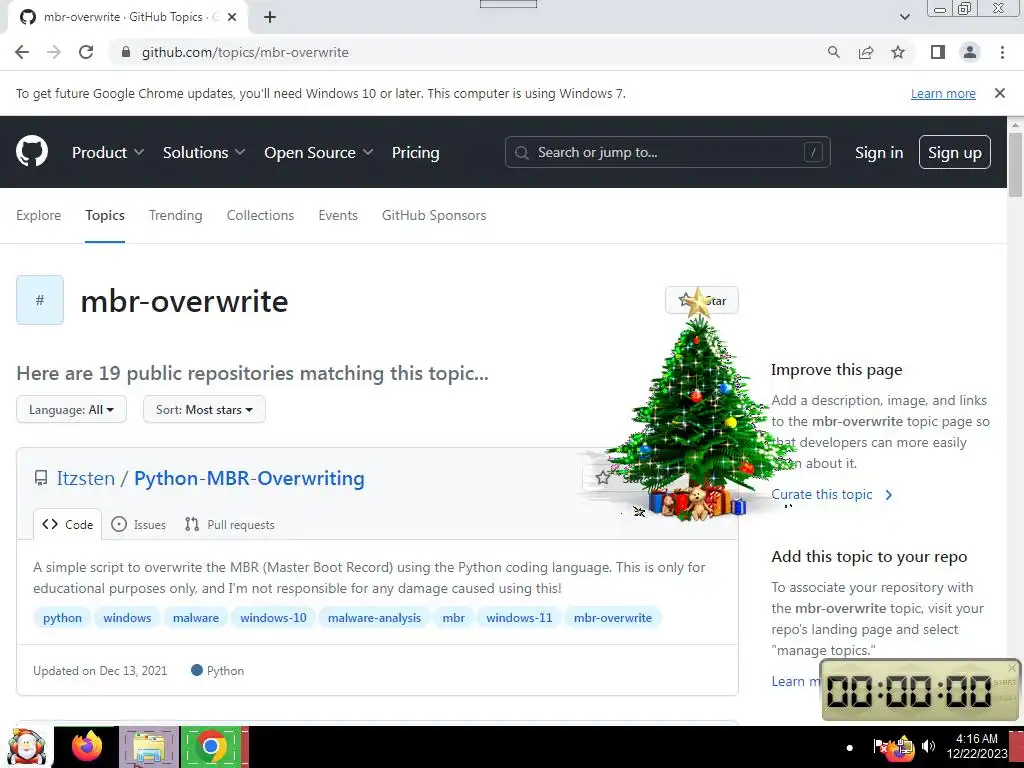
Task: Click the zoom magnifier icon in address bar
Action: pyautogui.click(x=833, y=52)
